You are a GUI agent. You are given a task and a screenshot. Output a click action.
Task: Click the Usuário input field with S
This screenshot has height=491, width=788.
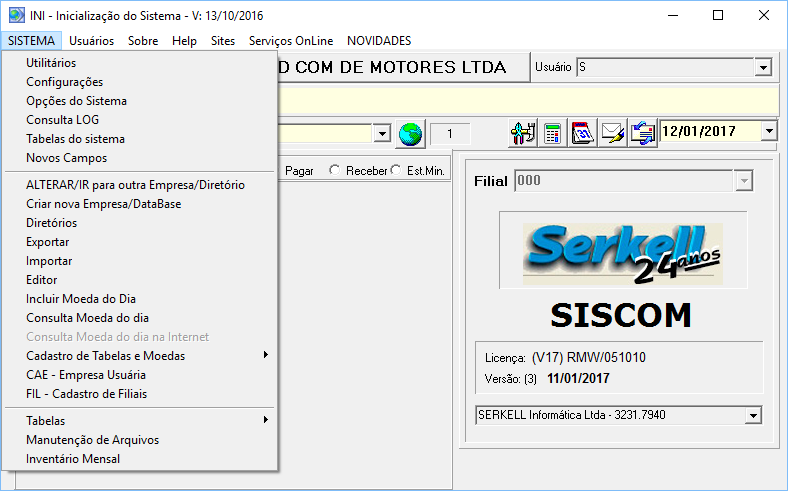coord(665,67)
